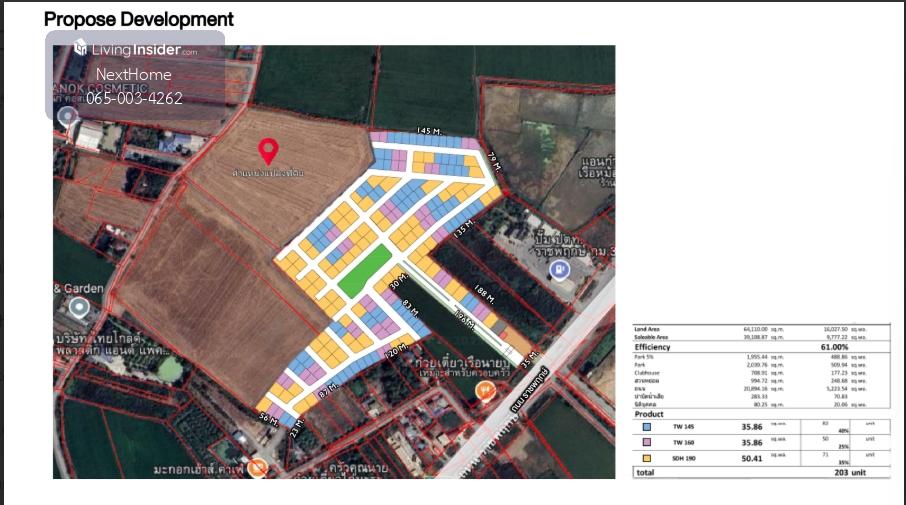Click the NextHome phone number 065-003-4262

click(134, 98)
